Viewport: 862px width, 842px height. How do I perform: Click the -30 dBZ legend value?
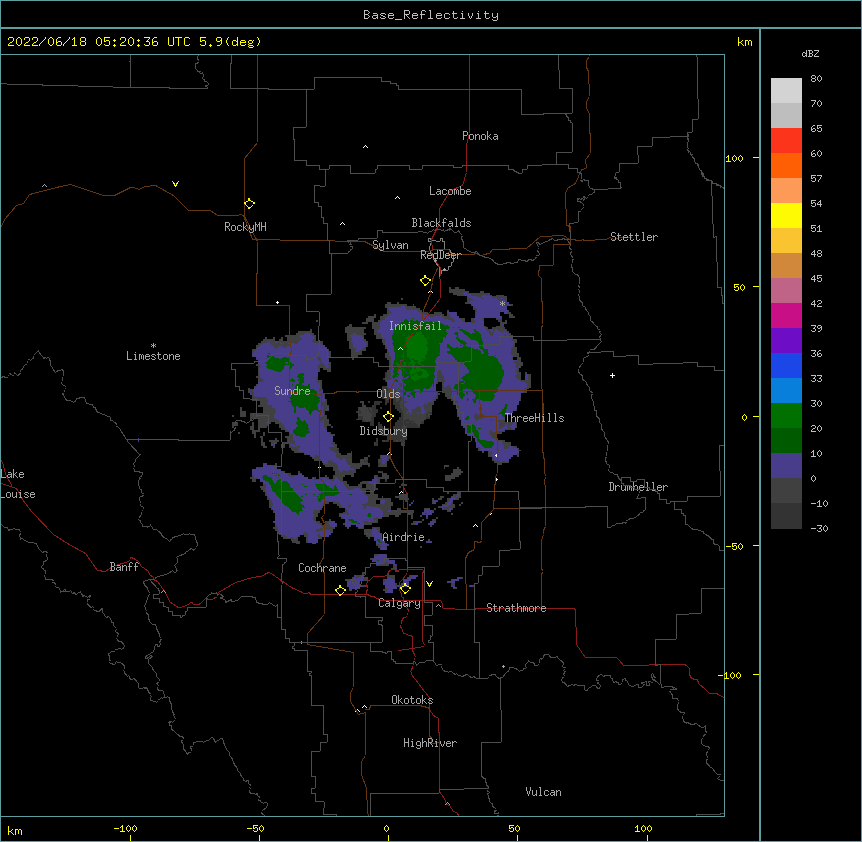click(x=819, y=529)
